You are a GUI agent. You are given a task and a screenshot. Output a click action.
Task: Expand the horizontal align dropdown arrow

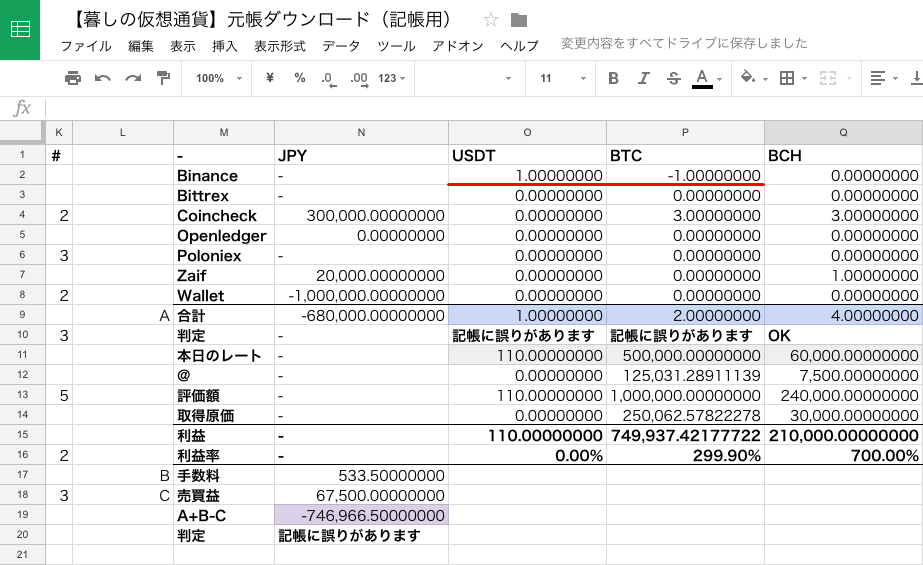[895, 79]
